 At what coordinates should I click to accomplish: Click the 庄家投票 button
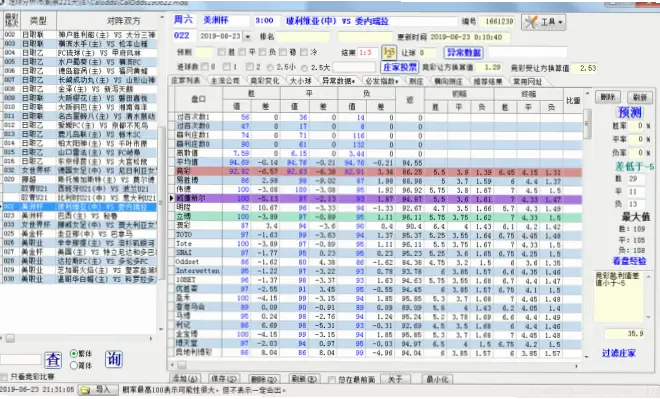[399, 67]
